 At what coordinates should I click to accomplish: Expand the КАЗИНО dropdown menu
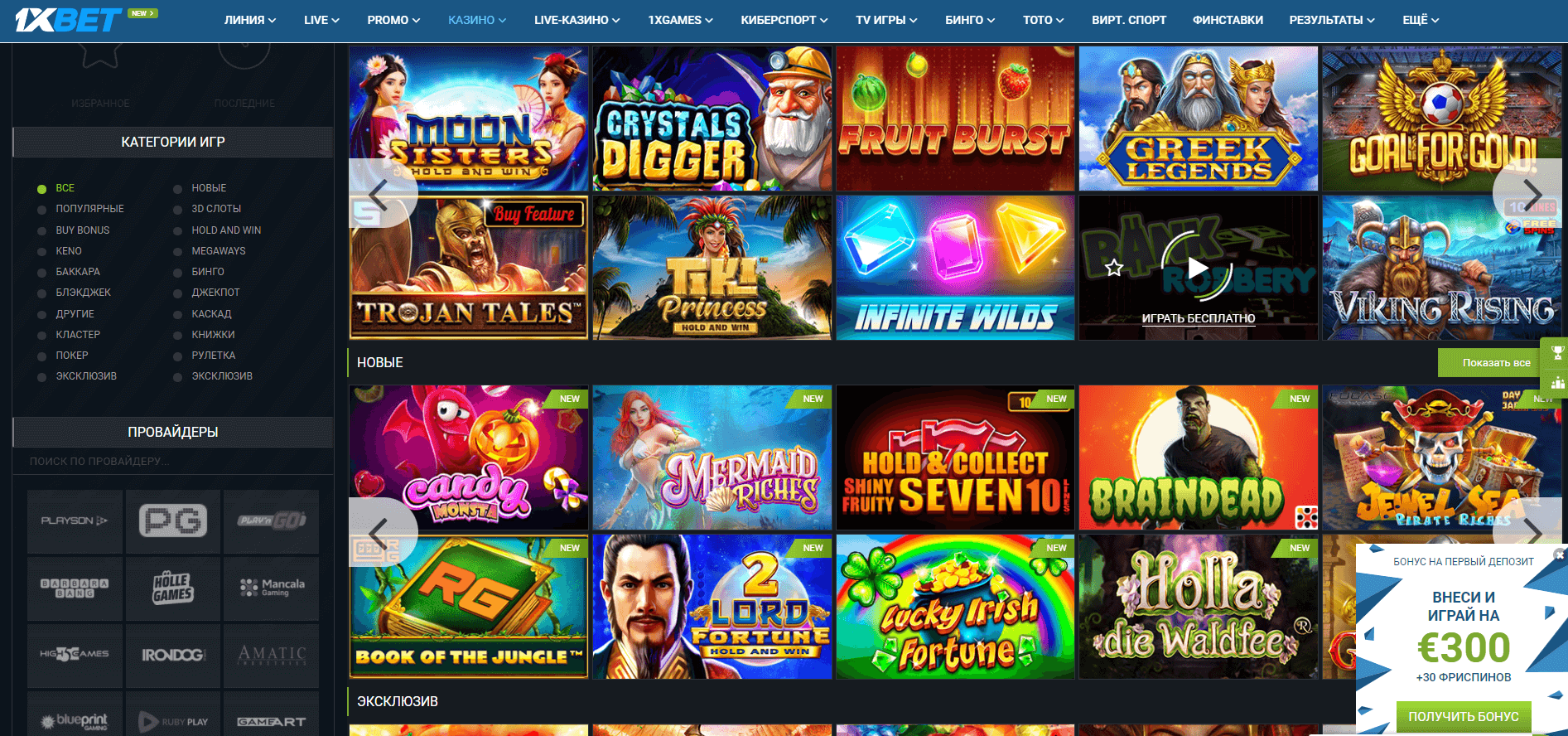coord(477,20)
